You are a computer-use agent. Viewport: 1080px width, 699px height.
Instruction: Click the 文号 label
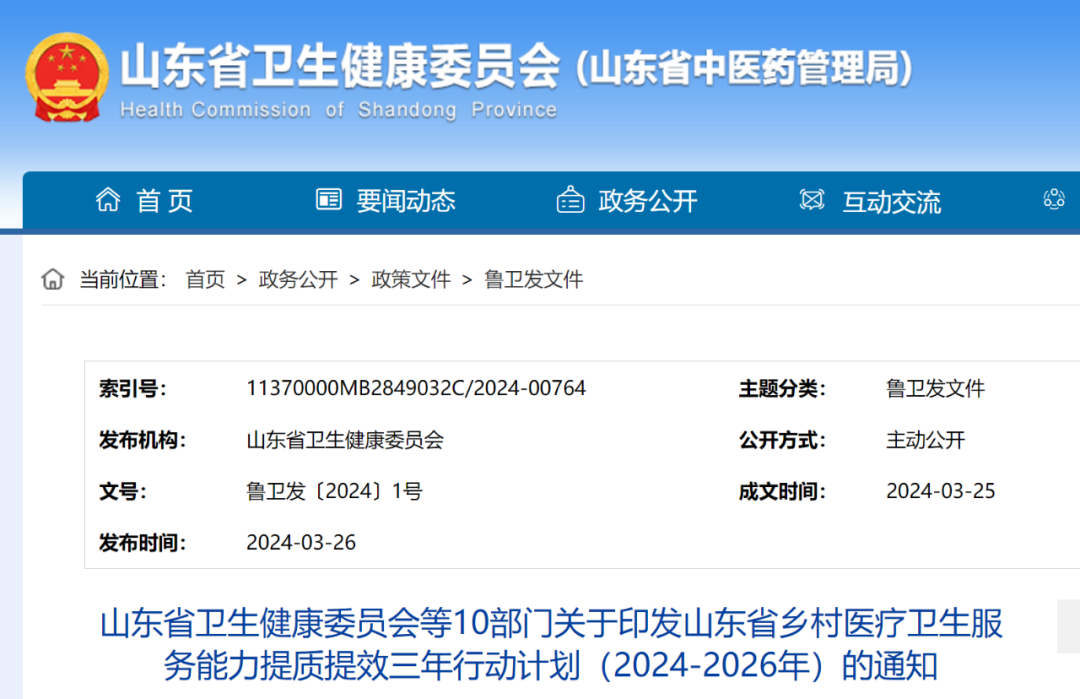(x=123, y=492)
